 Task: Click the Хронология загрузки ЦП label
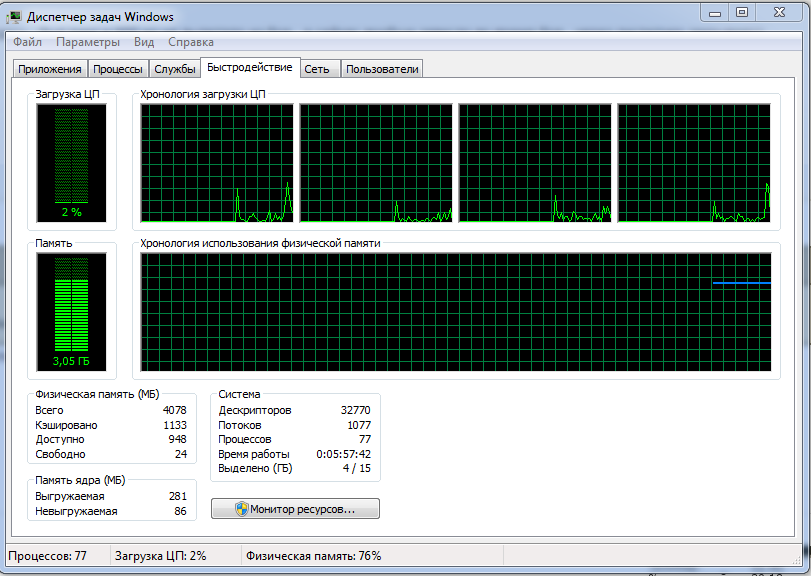[x=203, y=94]
